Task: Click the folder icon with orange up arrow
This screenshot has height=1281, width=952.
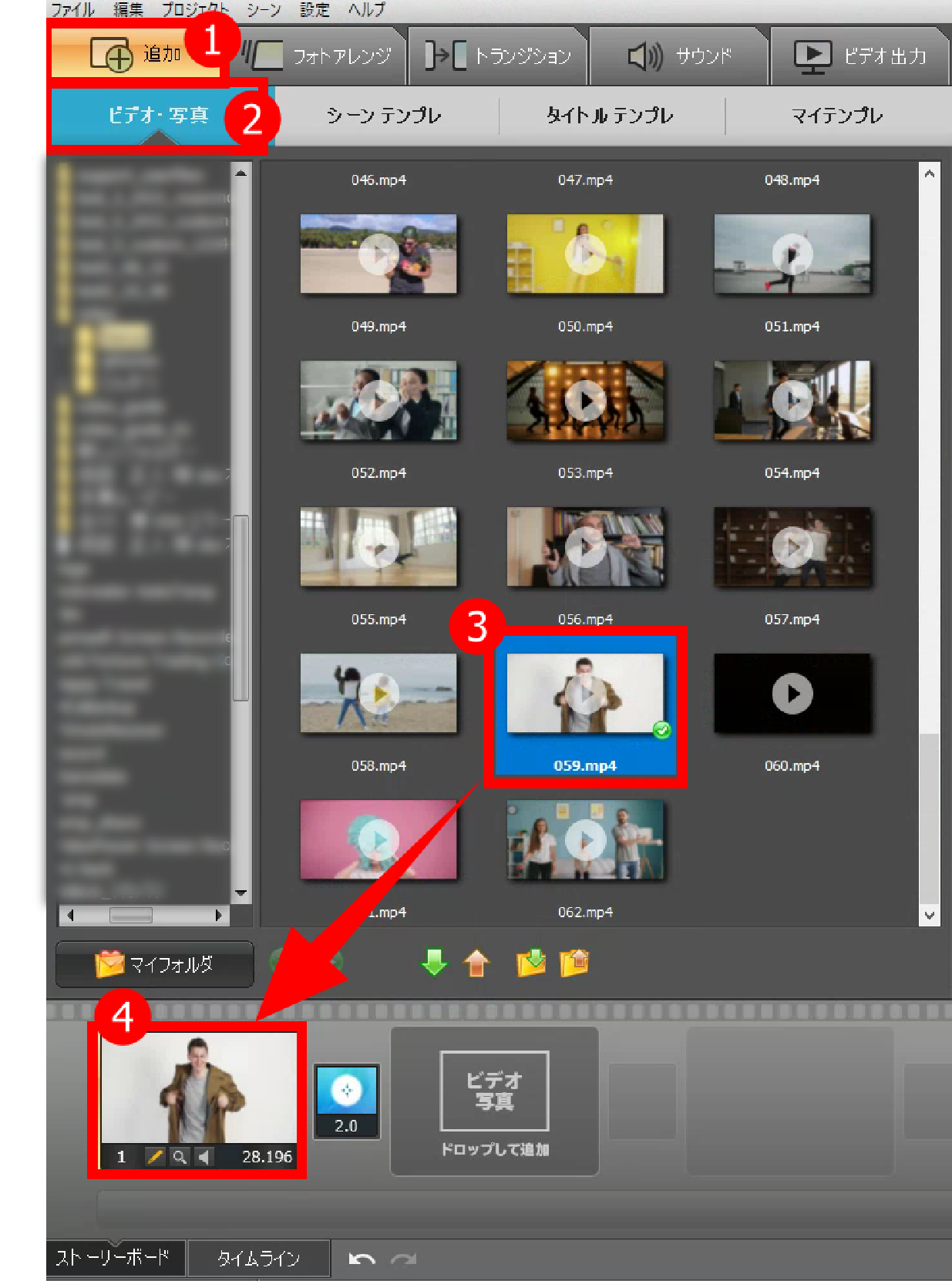Action: tap(574, 962)
